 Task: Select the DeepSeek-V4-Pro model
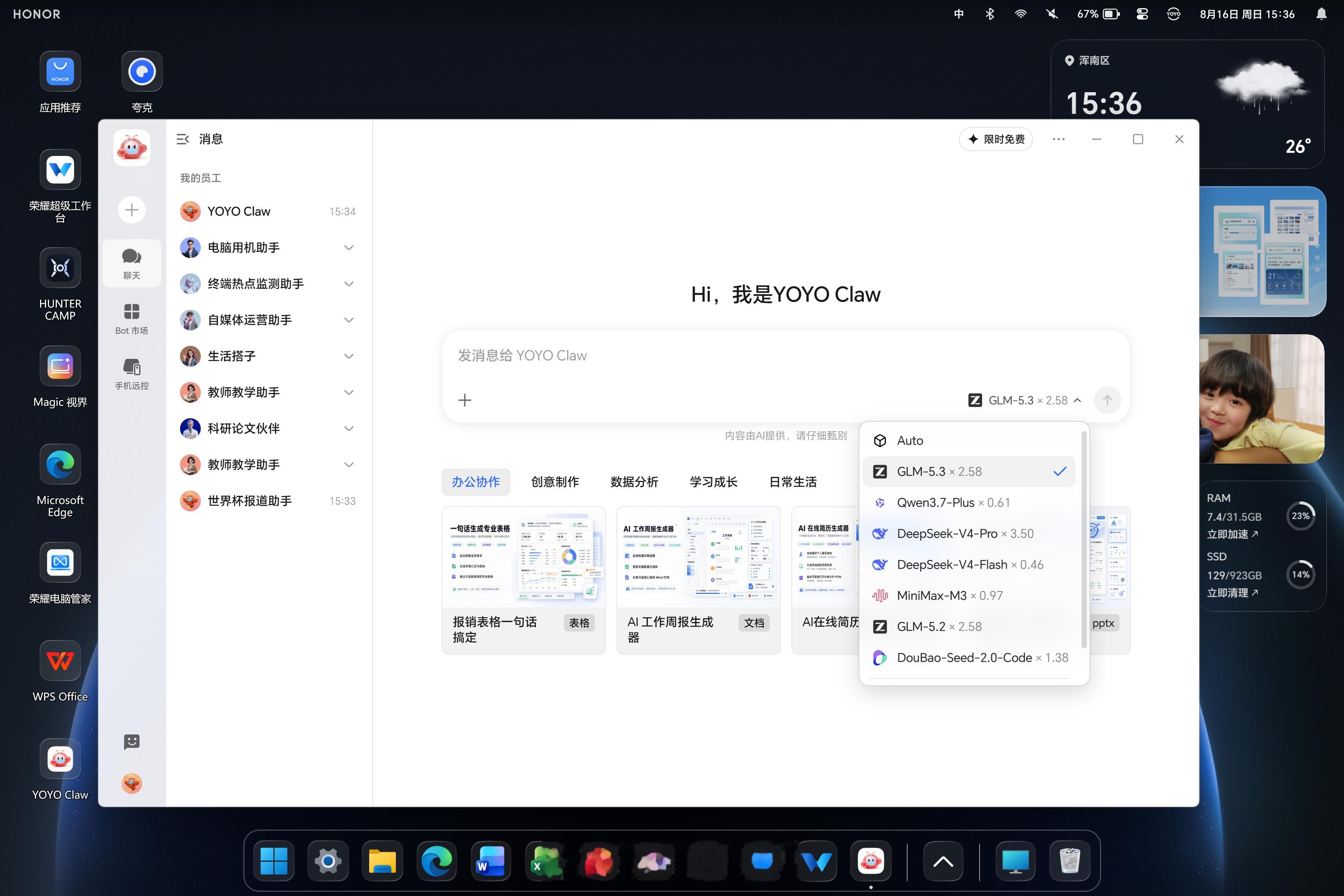968,533
